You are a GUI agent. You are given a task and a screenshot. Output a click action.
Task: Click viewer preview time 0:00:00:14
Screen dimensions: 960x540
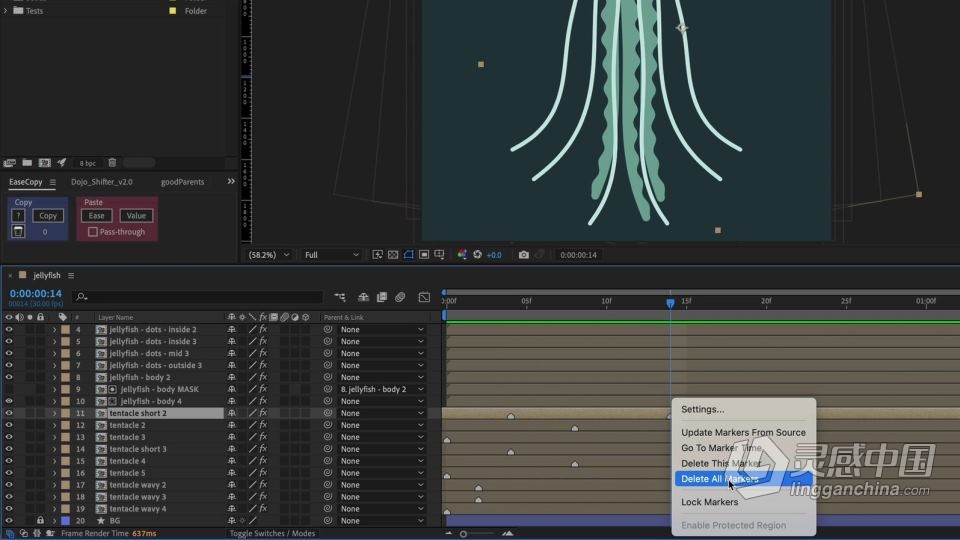(x=578, y=255)
